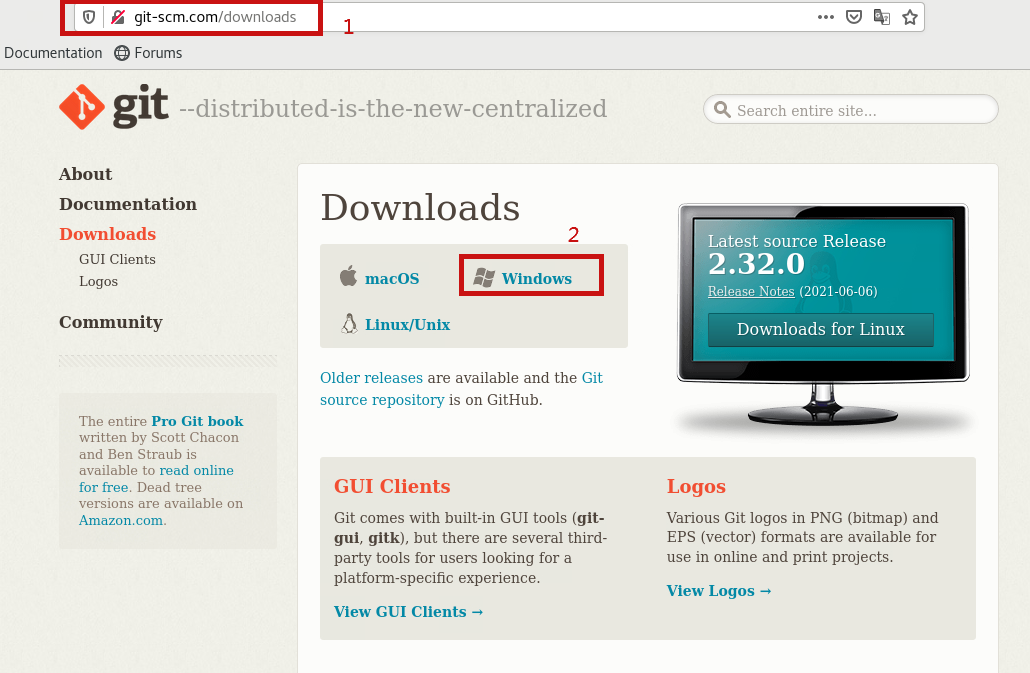Go to Community in sidebar

tap(111, 322)
